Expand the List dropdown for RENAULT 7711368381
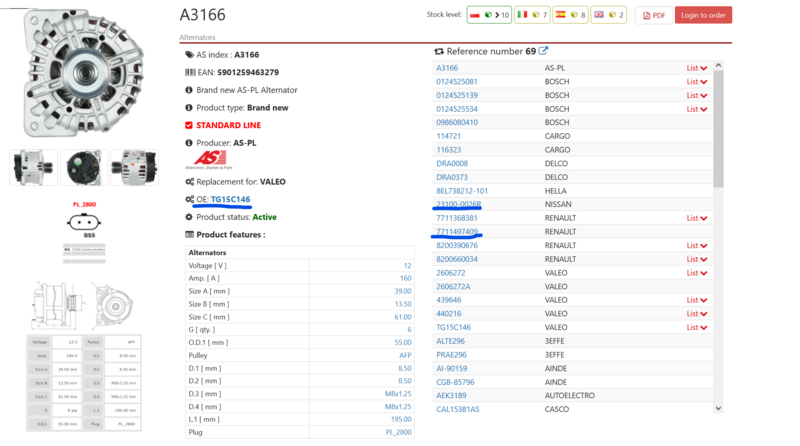The height and width of the screenshot is (446, 800). pyautogui.click(x=696, y=218)
